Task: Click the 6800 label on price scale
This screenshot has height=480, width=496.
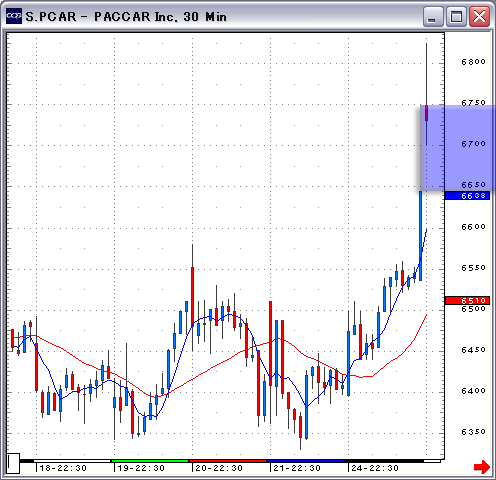Action: click(x=473, y=62)
